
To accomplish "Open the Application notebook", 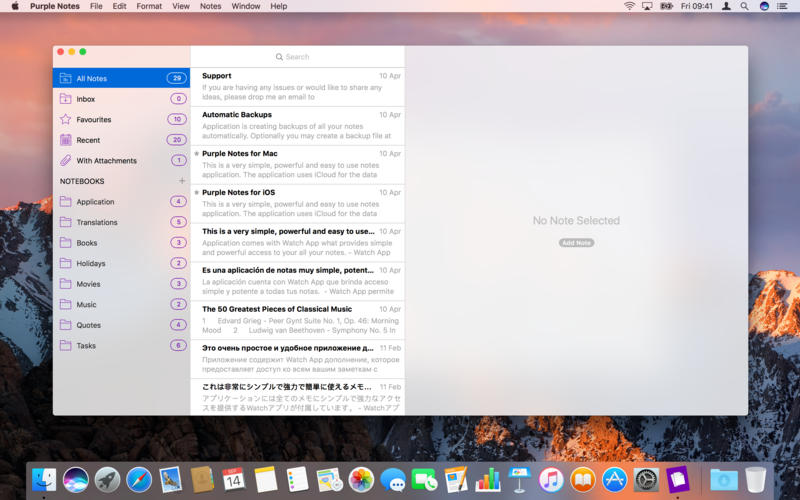I will pos(121,202).
